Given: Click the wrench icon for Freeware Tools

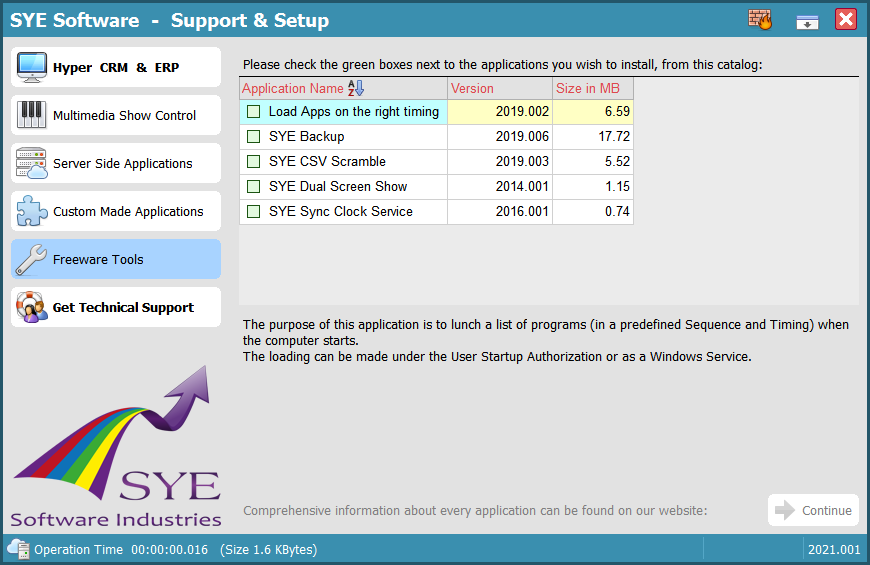Looking at the screenshot, I should coord(32,259).
